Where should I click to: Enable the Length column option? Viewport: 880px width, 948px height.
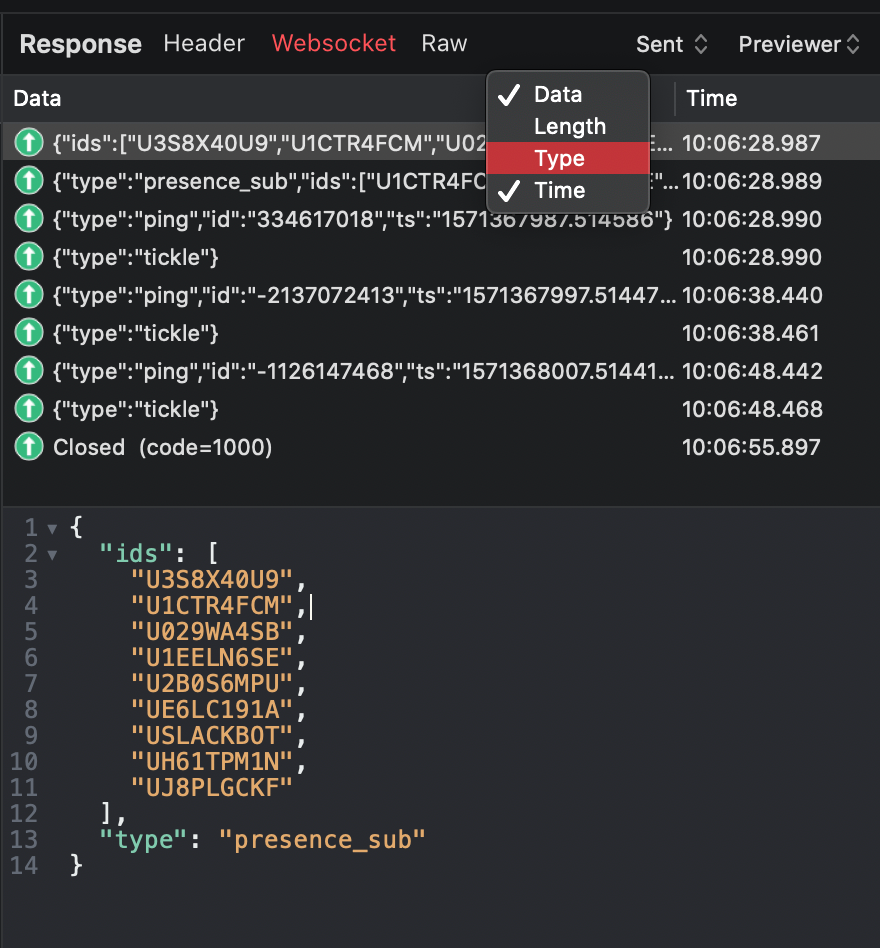pyautogui.click(x=570, y=126)
